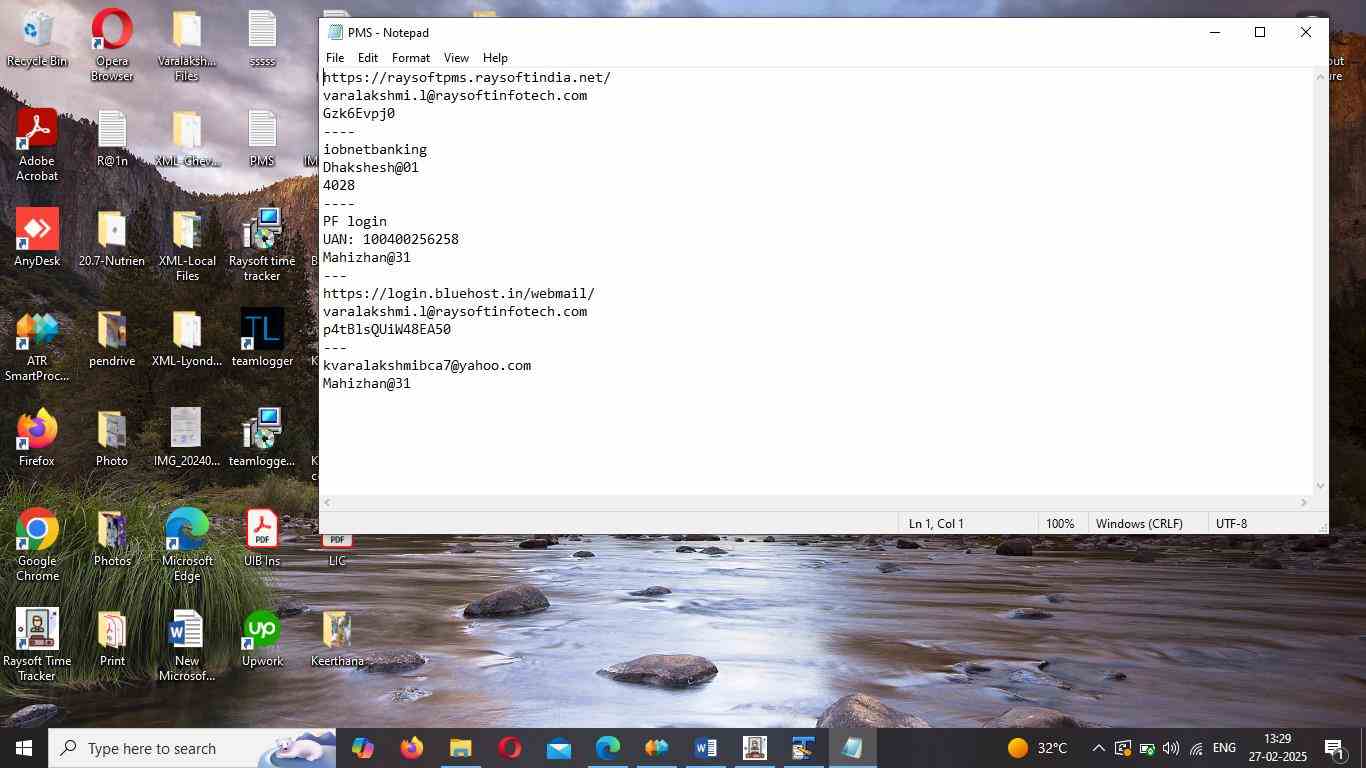1366x768 pixels.
Task: Open Copilot from the taskbar
Action: coord(363,748)
